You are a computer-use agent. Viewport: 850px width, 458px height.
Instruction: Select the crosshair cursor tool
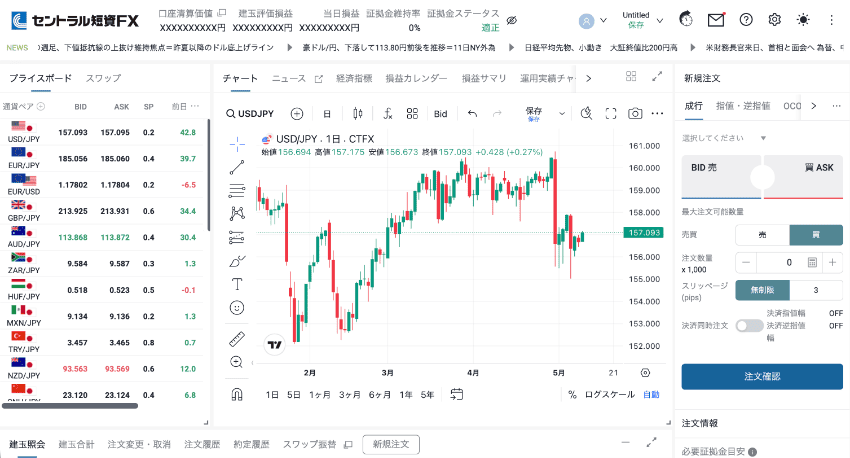(x=237, y=144)
